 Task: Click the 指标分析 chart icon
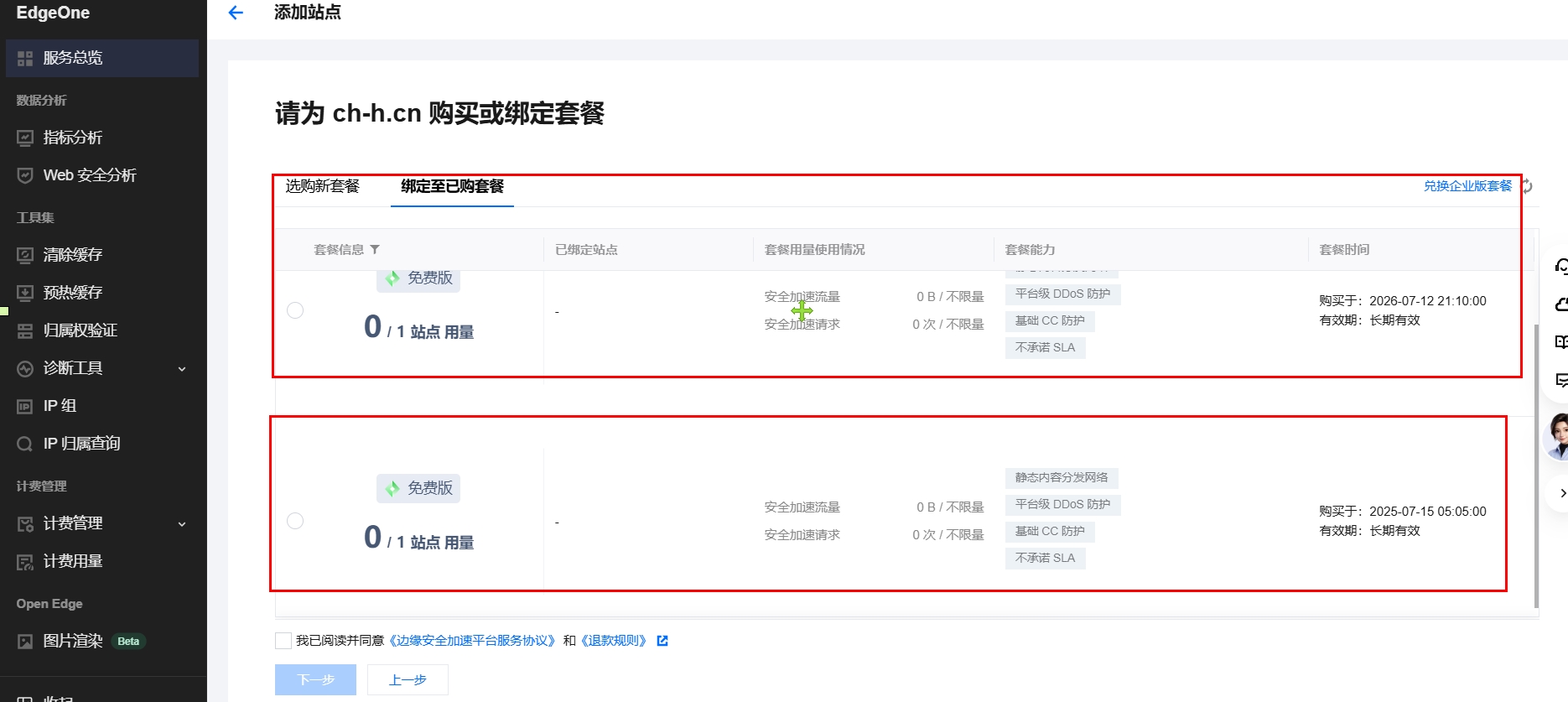coord(25,138)
